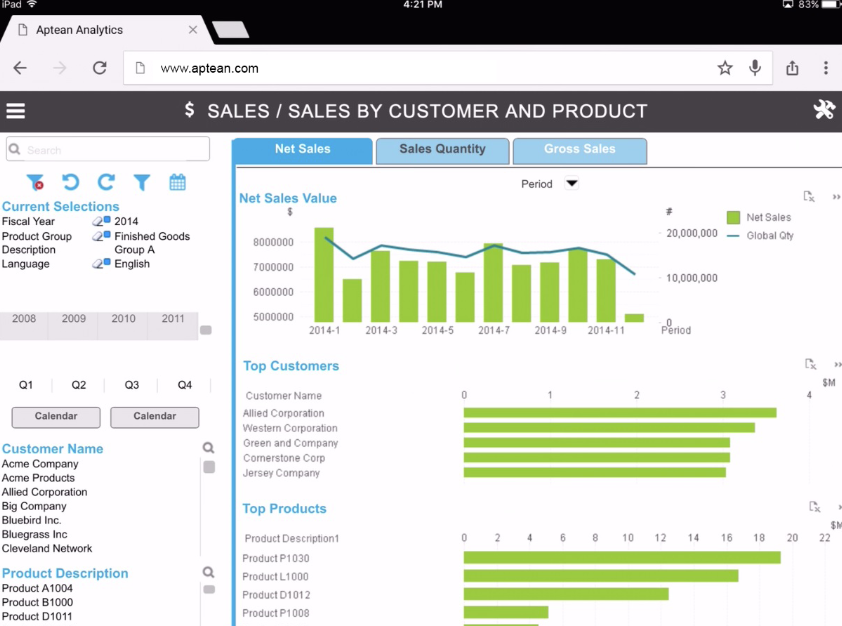Screen dimensions: 842x626
Task: Click the magnifier icon beside Customer Name
Action: pos(206,447)
